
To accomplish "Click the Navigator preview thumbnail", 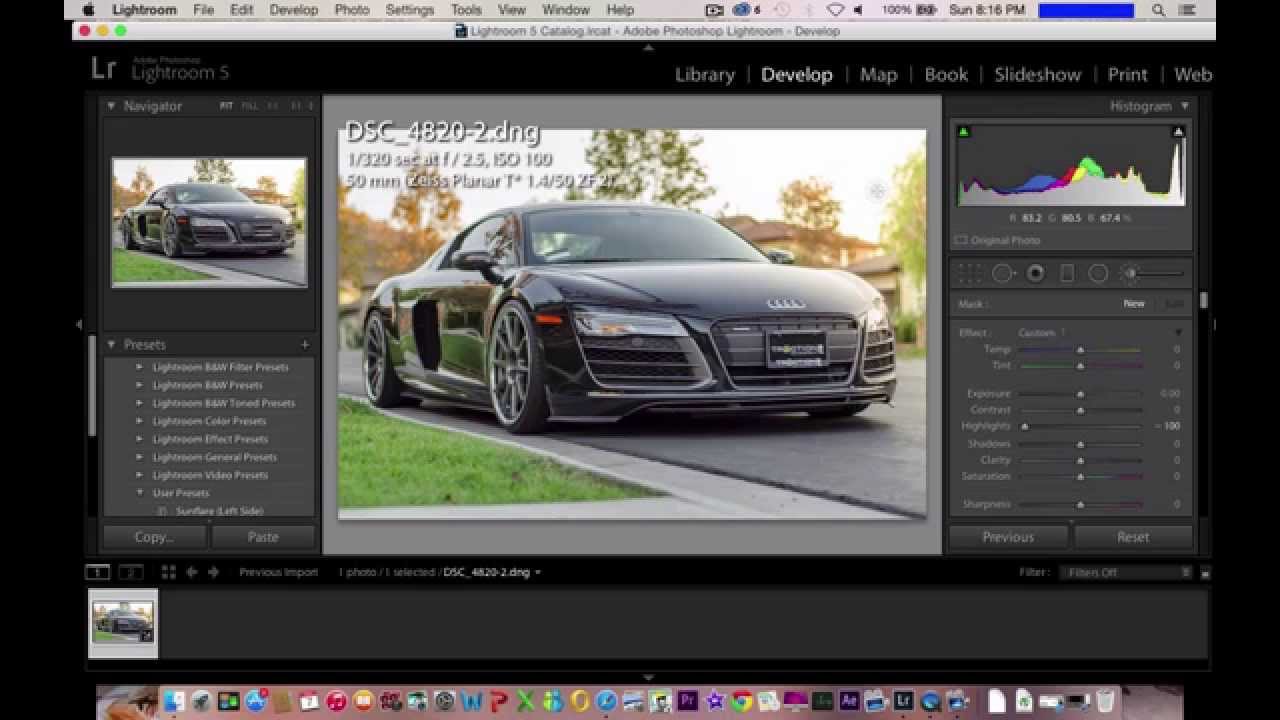I will [209, 222].
